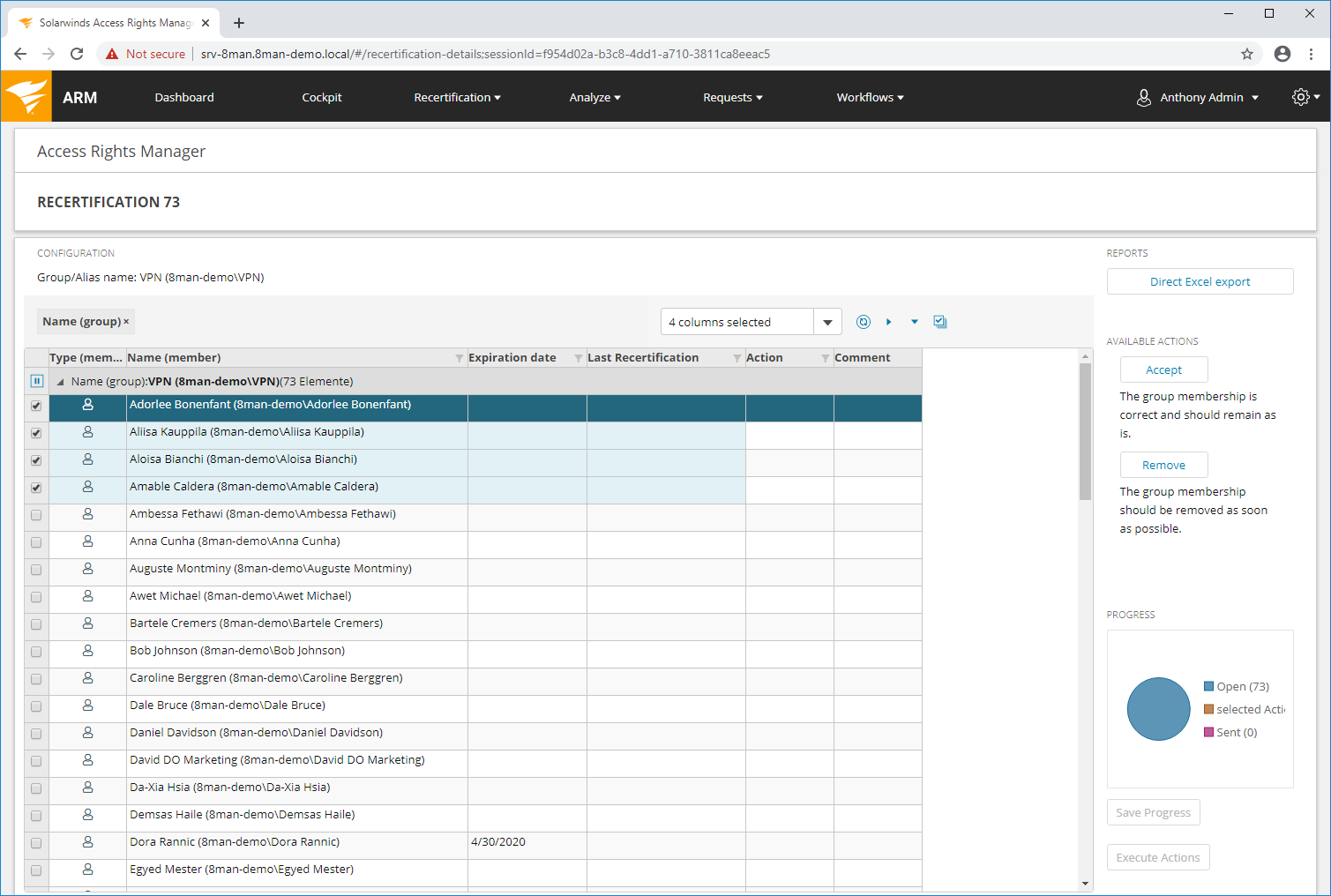Click the user type icon for Ambessa Fethawi
The height and width of the screenshot is (896, 1331).
tap(87, 514)
